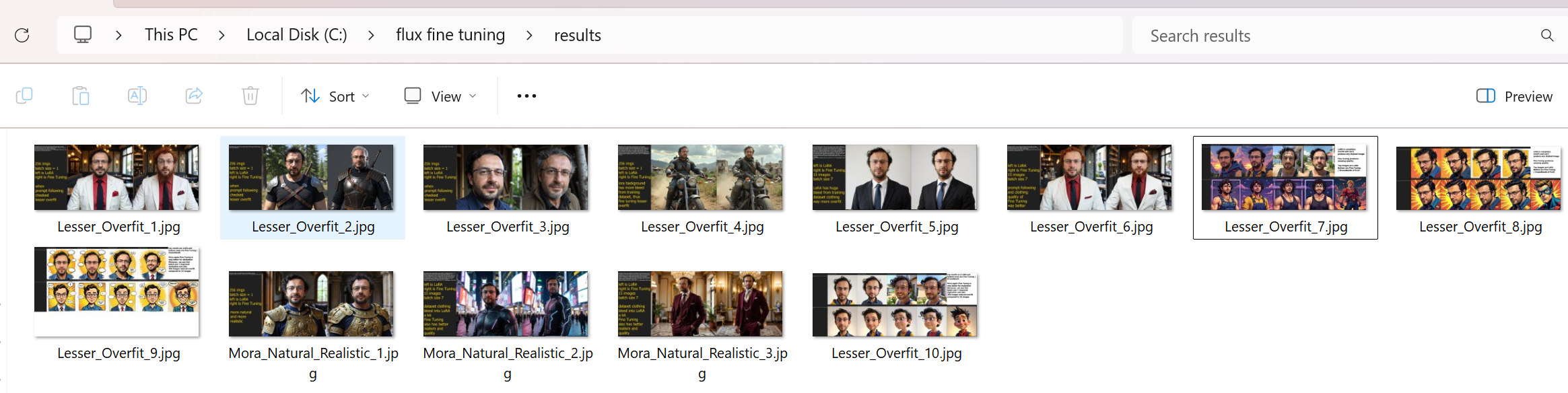Click the Rename icon in toolbar
1568x393 pixels.
137,96
